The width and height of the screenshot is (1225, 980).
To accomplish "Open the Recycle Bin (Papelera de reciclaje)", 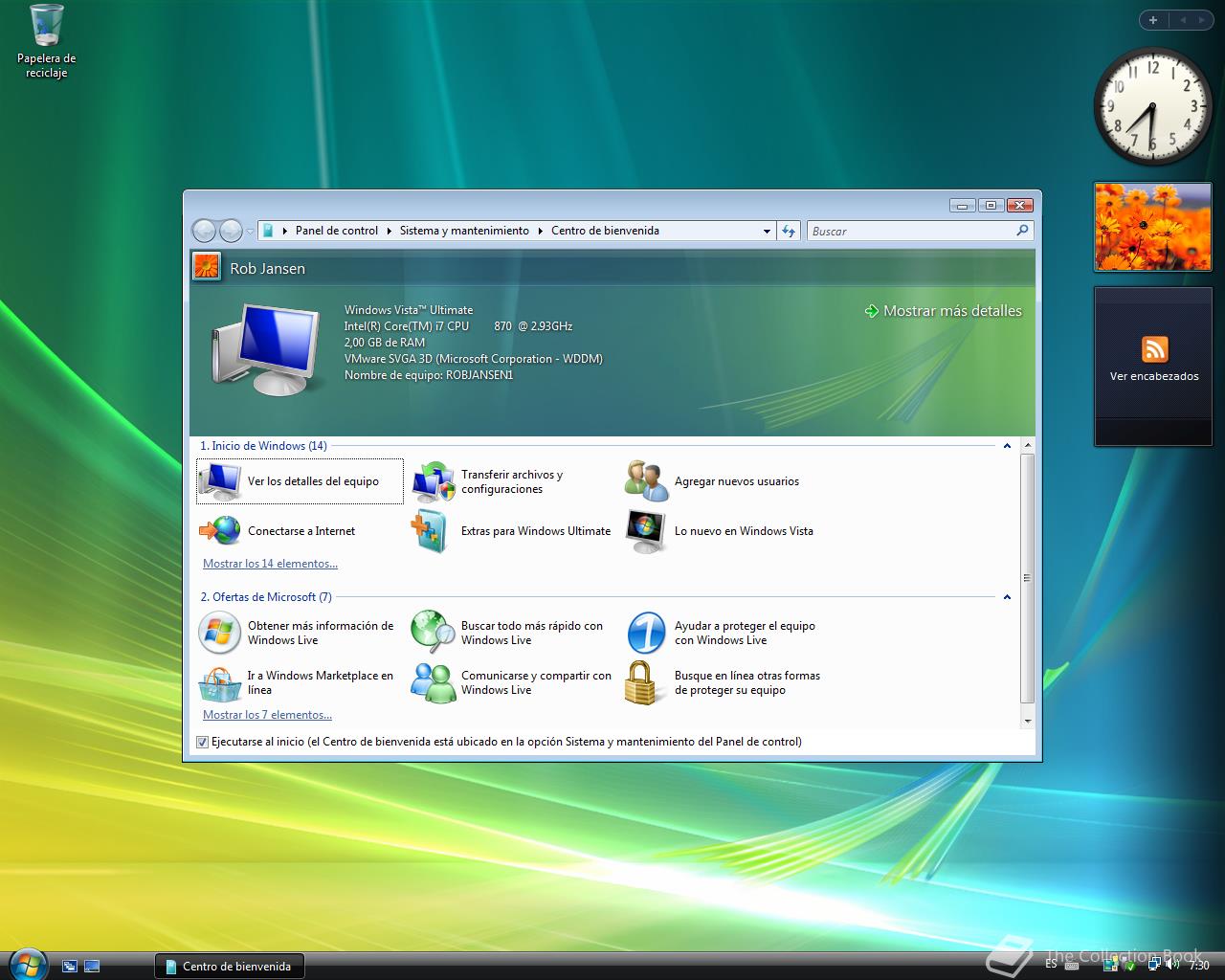I will 46,27.
